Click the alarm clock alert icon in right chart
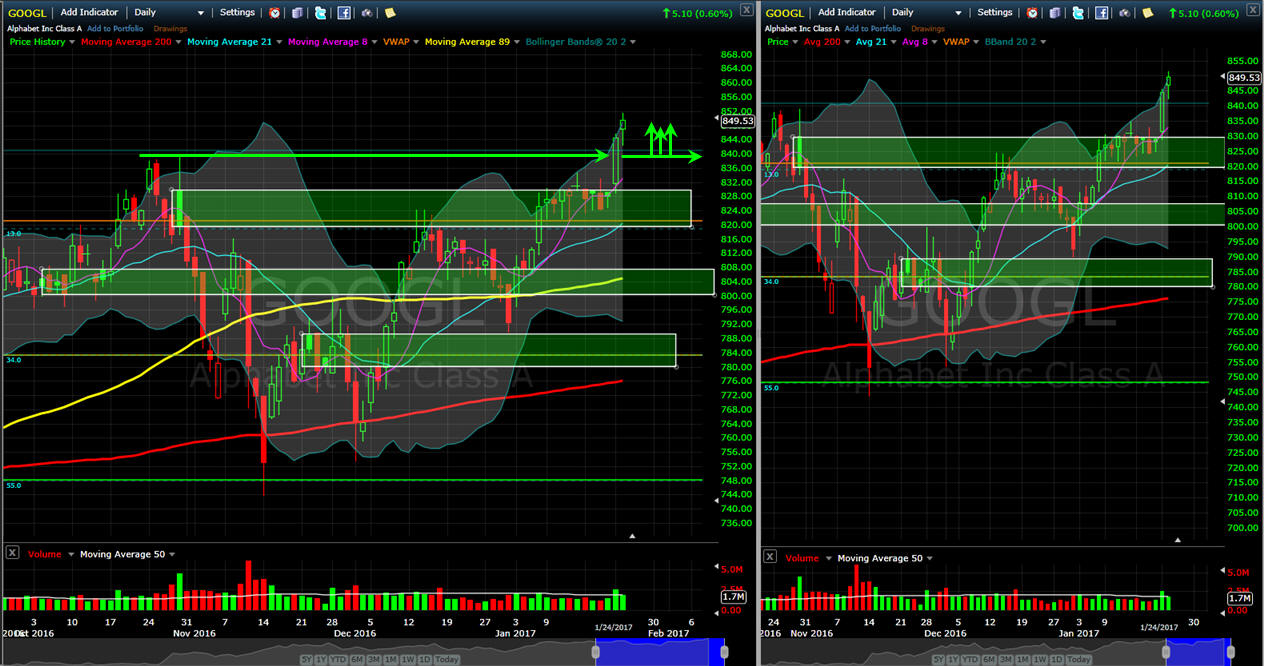The height and width of the screenshot is (666, 1264). click(1032, 13)
